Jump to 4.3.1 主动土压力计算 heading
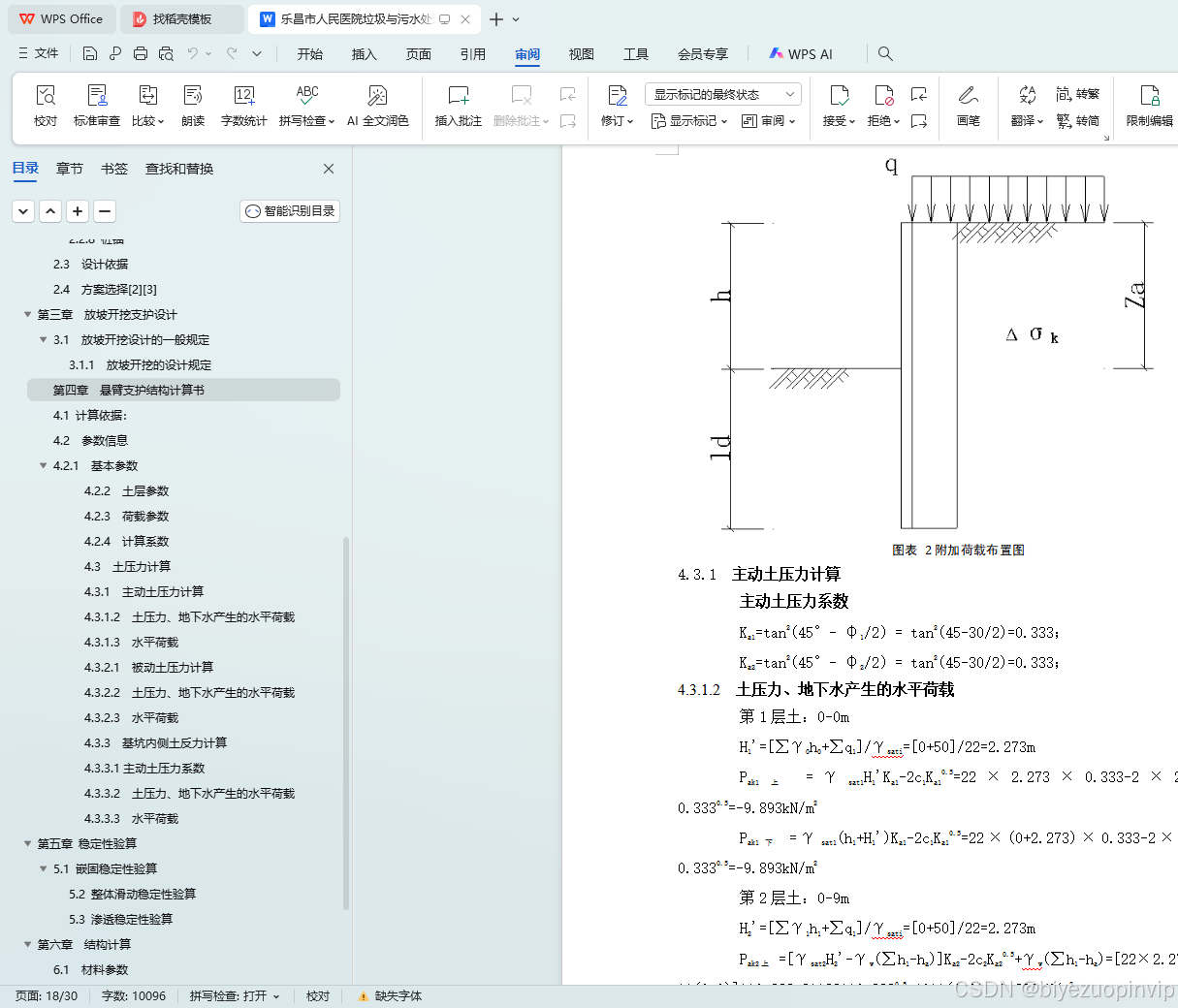Viewport: 1178px width, 1008px height. tap(143, 591)
